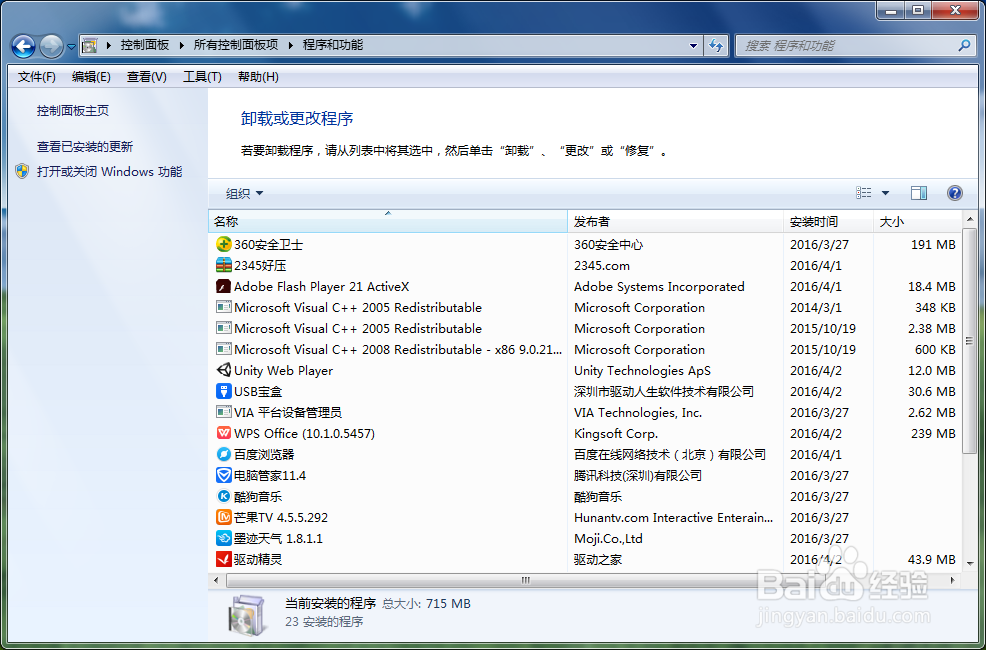986x650 pixels.
Task: Open the 组织 dropdown menu
Action: coord(244,194)
